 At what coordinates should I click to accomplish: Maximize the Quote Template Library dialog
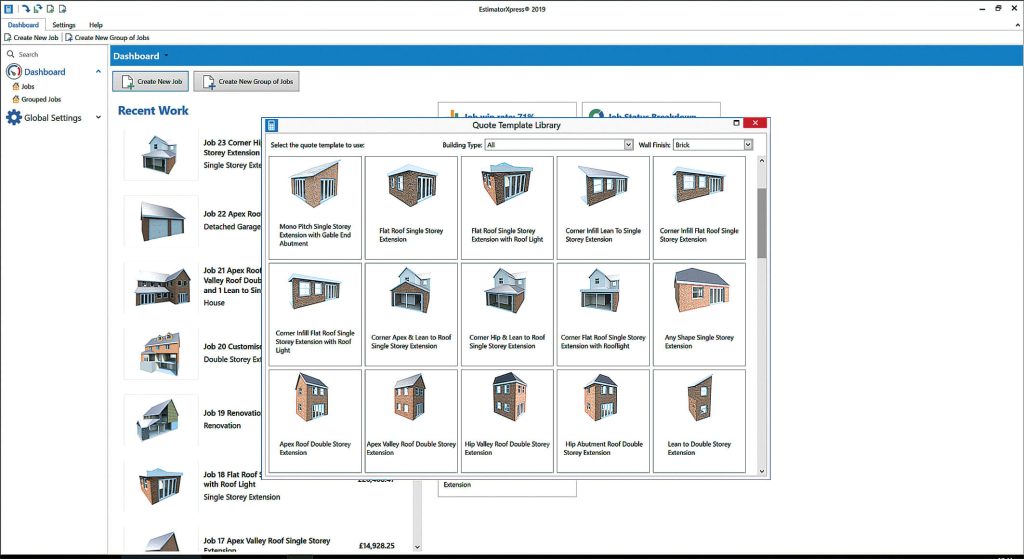[736, 123]
